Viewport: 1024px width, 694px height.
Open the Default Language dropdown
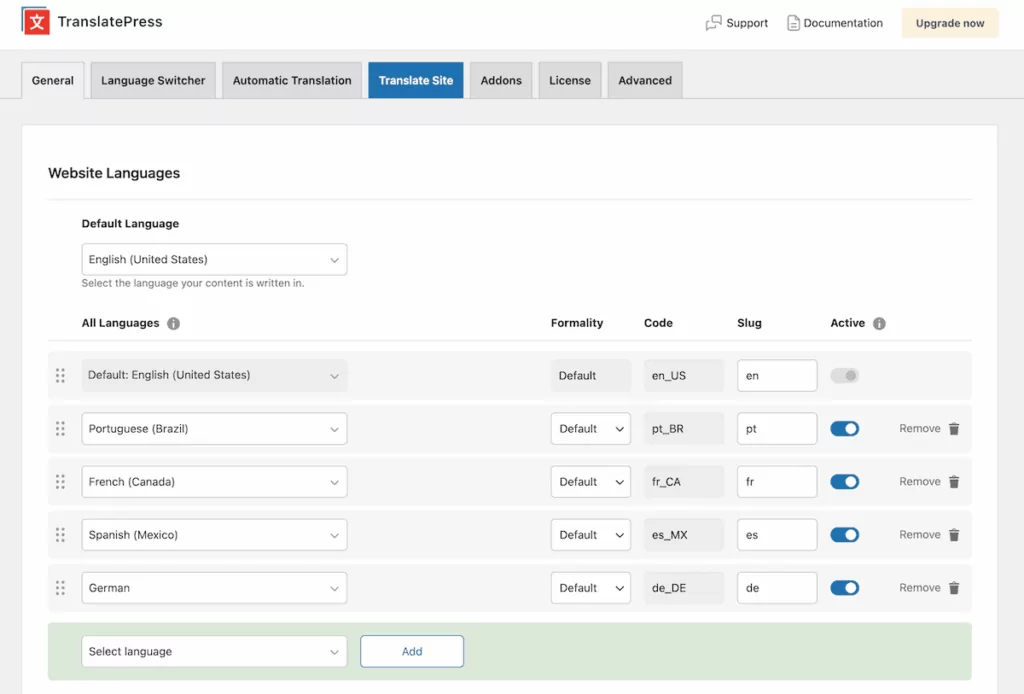click(x=214, y=259)
